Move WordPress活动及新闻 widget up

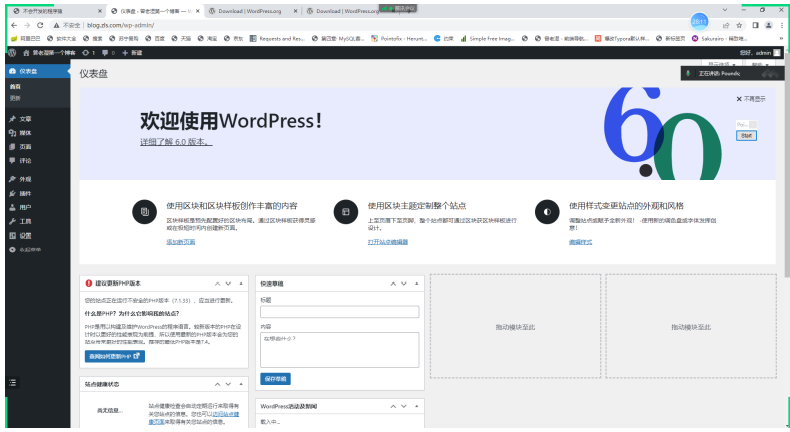pos(393,406)
